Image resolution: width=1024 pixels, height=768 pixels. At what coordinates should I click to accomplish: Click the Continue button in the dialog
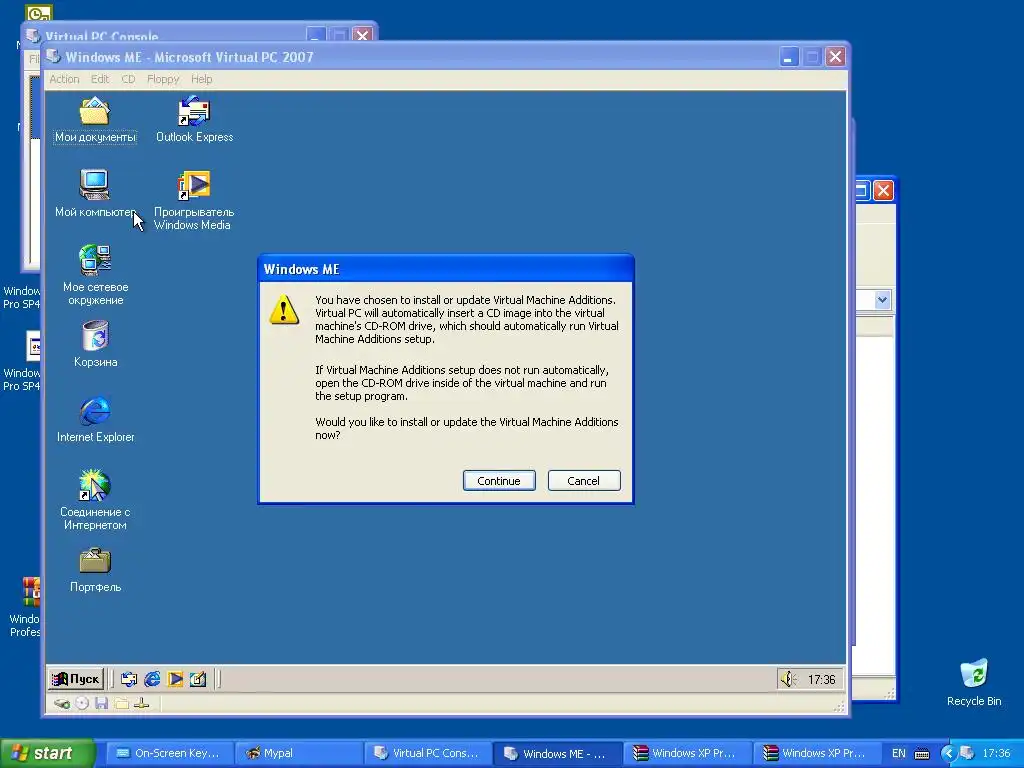pyautogui.click(x=499, y=481)
